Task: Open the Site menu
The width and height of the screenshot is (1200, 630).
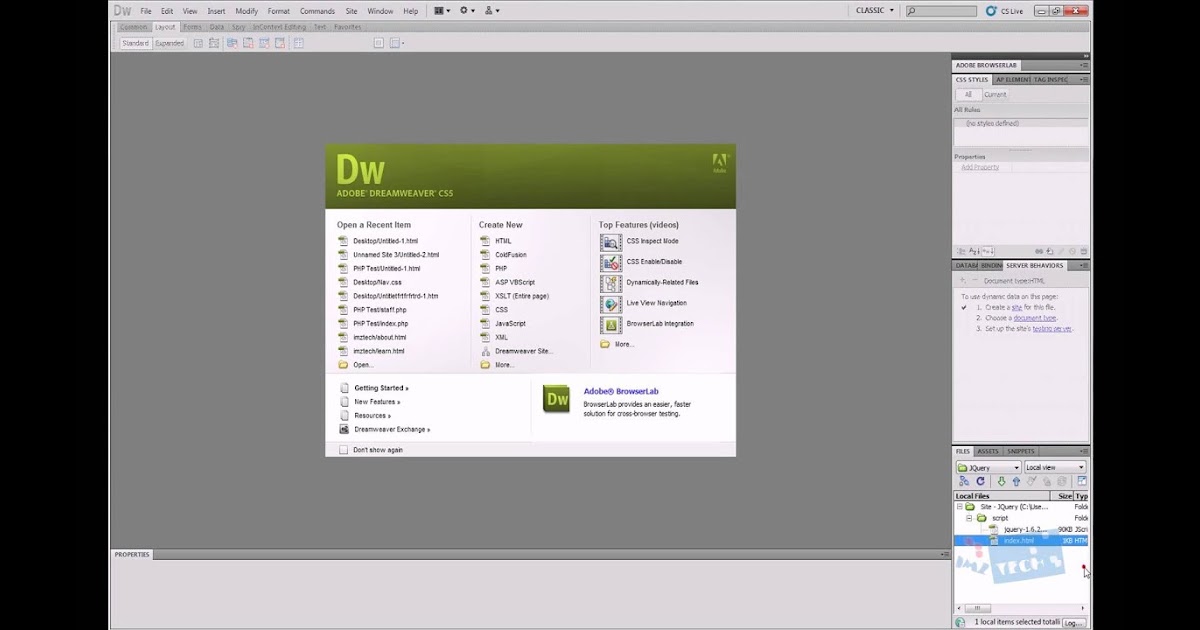Action: point(351,11)
